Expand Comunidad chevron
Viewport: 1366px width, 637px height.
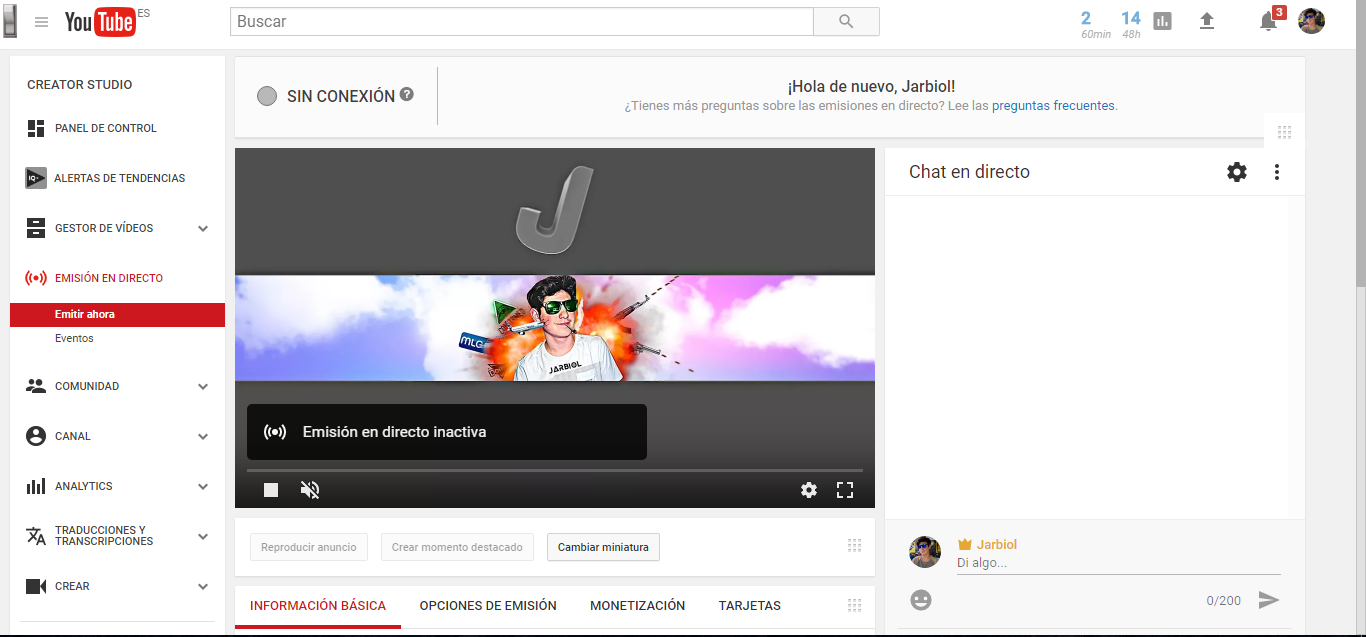(203, 387)
